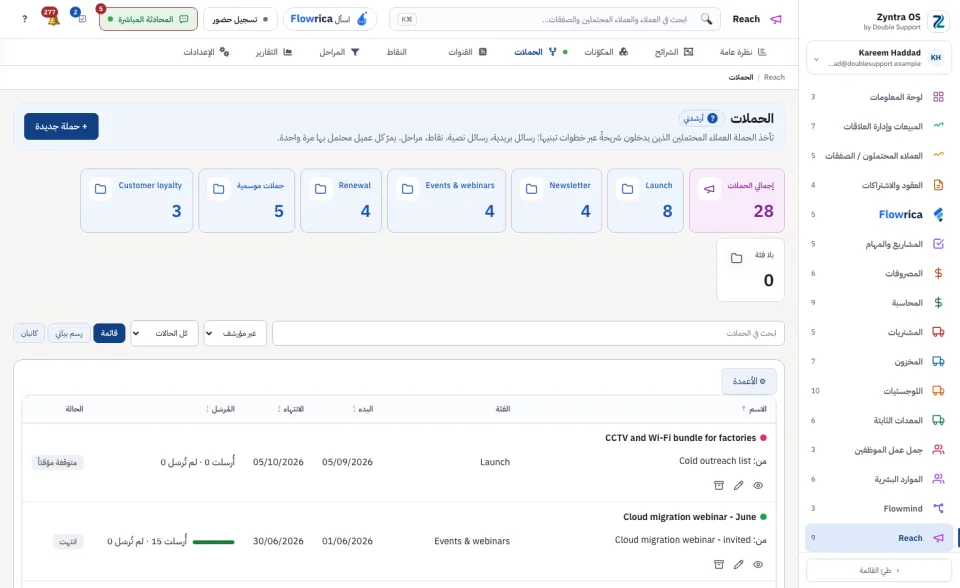The height and width of the screenshot is (588, 960).
Task: Filter by Newsletter category card
Action: pos(557,200)
